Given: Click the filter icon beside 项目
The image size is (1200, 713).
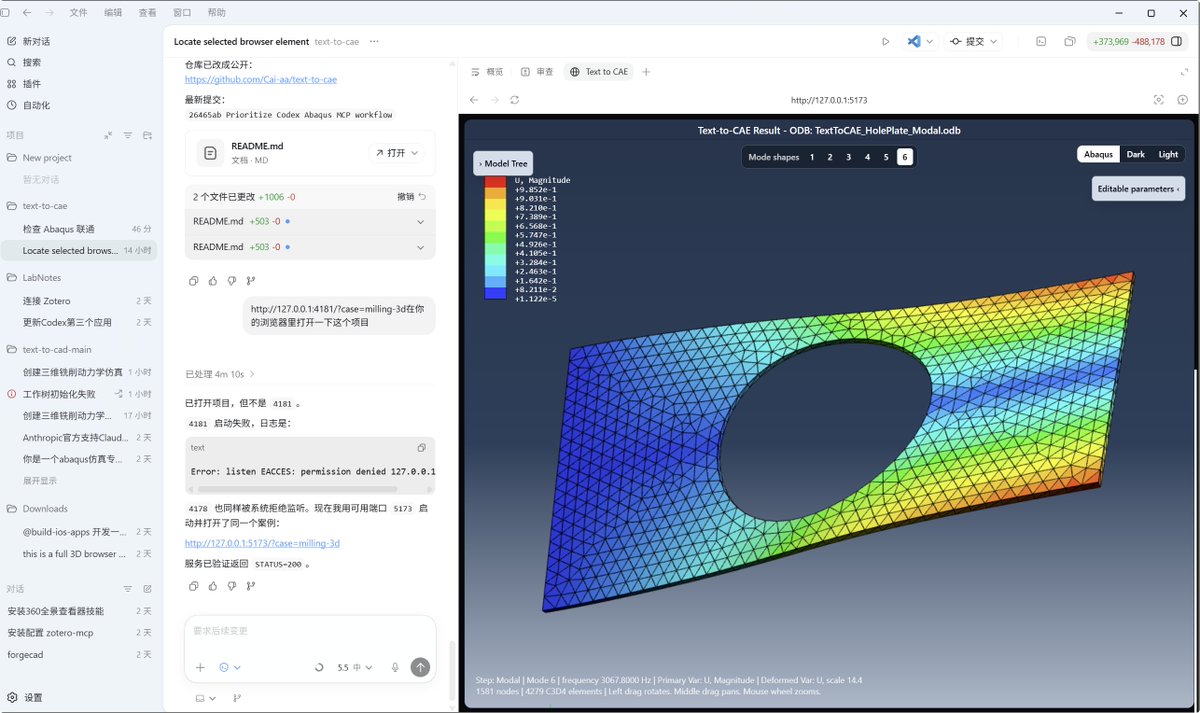Looking at the screenshot, I should (128, 135).
